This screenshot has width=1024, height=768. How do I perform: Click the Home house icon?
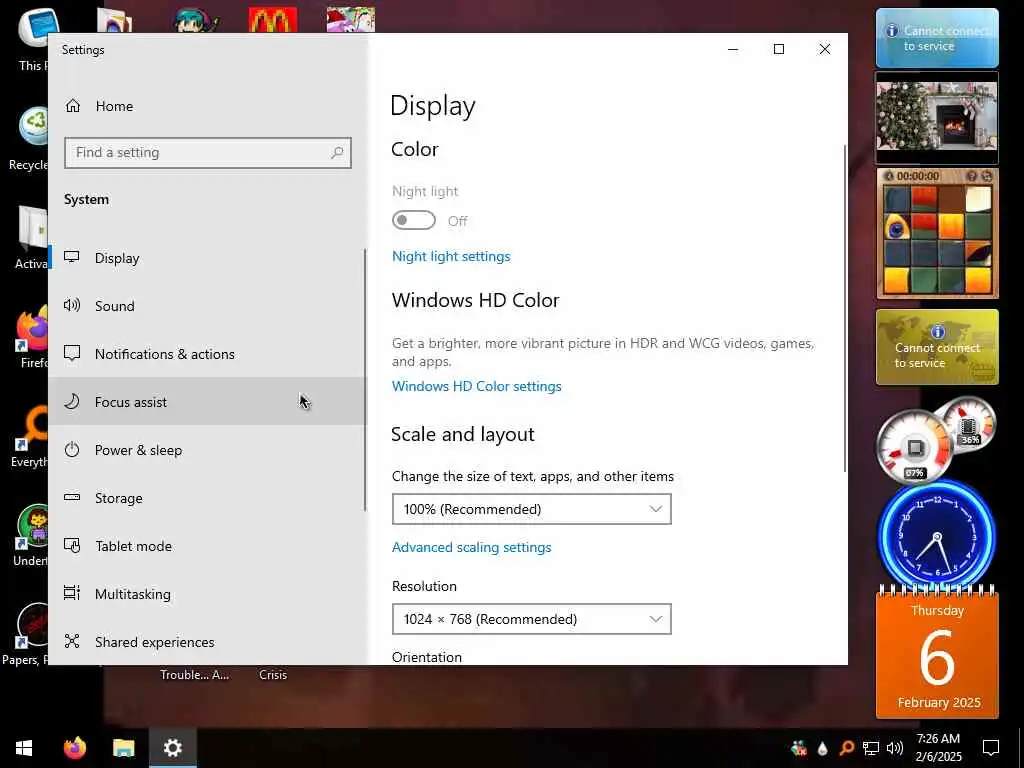coord(72,106)
